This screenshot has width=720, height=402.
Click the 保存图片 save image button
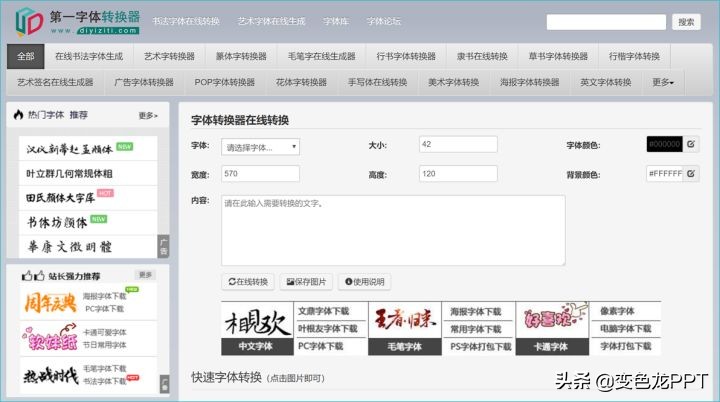coord(306,282)
